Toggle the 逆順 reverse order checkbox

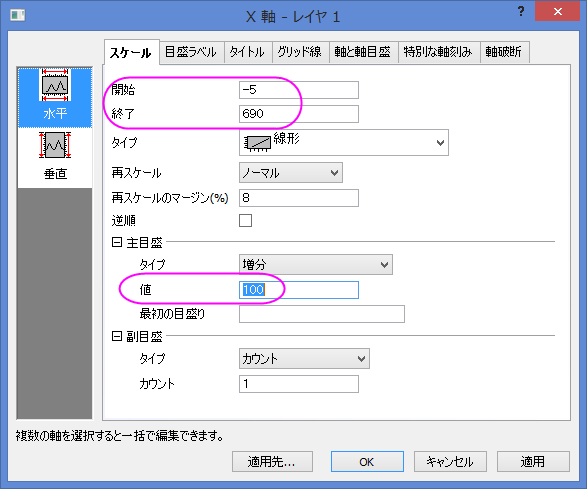pos(246,221)
